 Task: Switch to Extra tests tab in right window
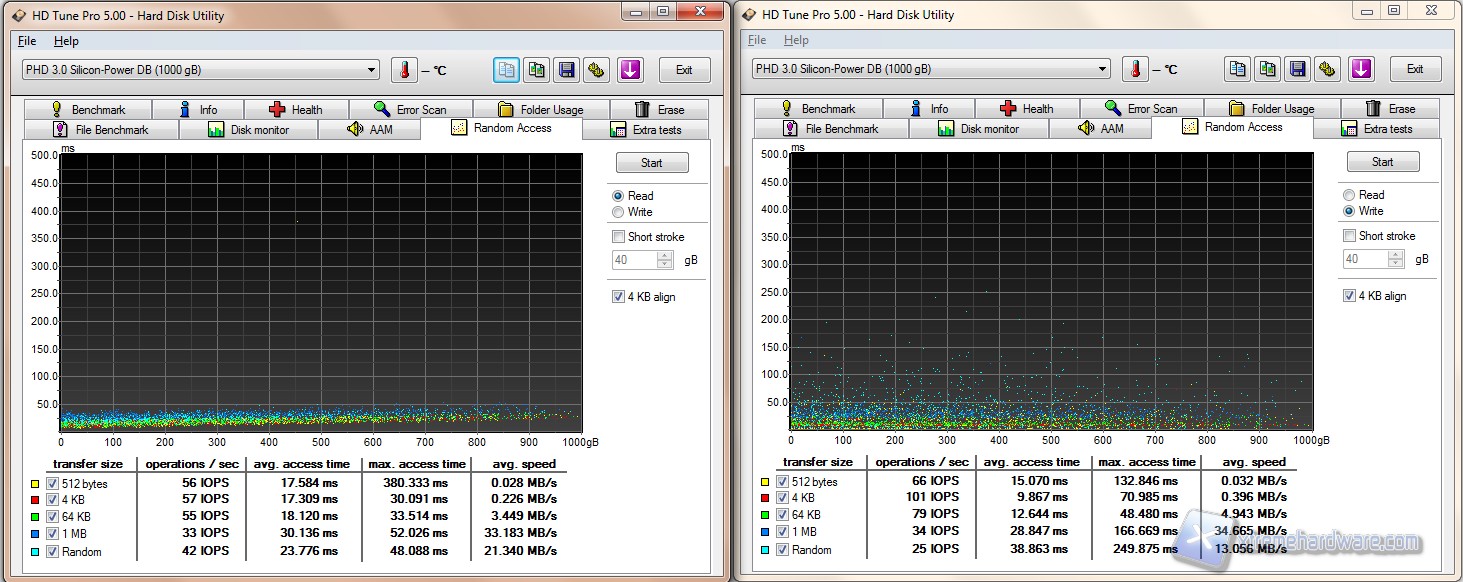tap(1376, 129)
